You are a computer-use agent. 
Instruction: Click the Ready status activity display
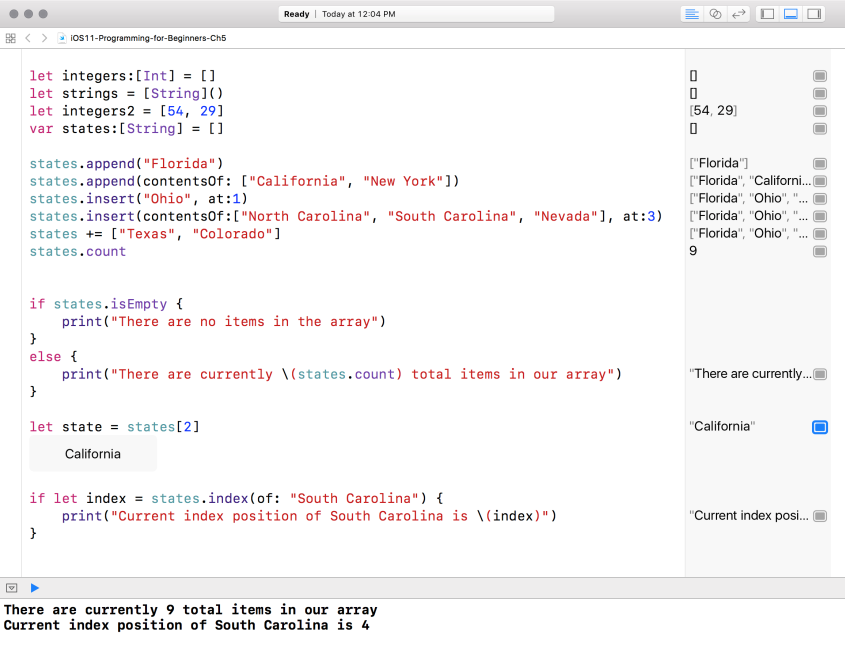pyautogui.click(x=415, y=14)
